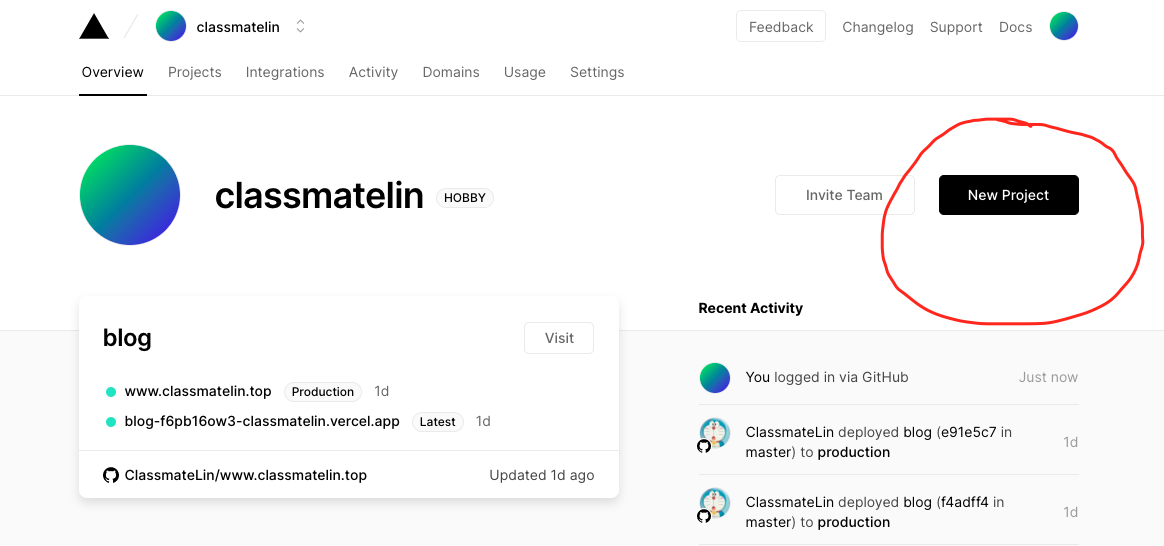
Task: Open the Docs link
Action: click(1016, 27)
